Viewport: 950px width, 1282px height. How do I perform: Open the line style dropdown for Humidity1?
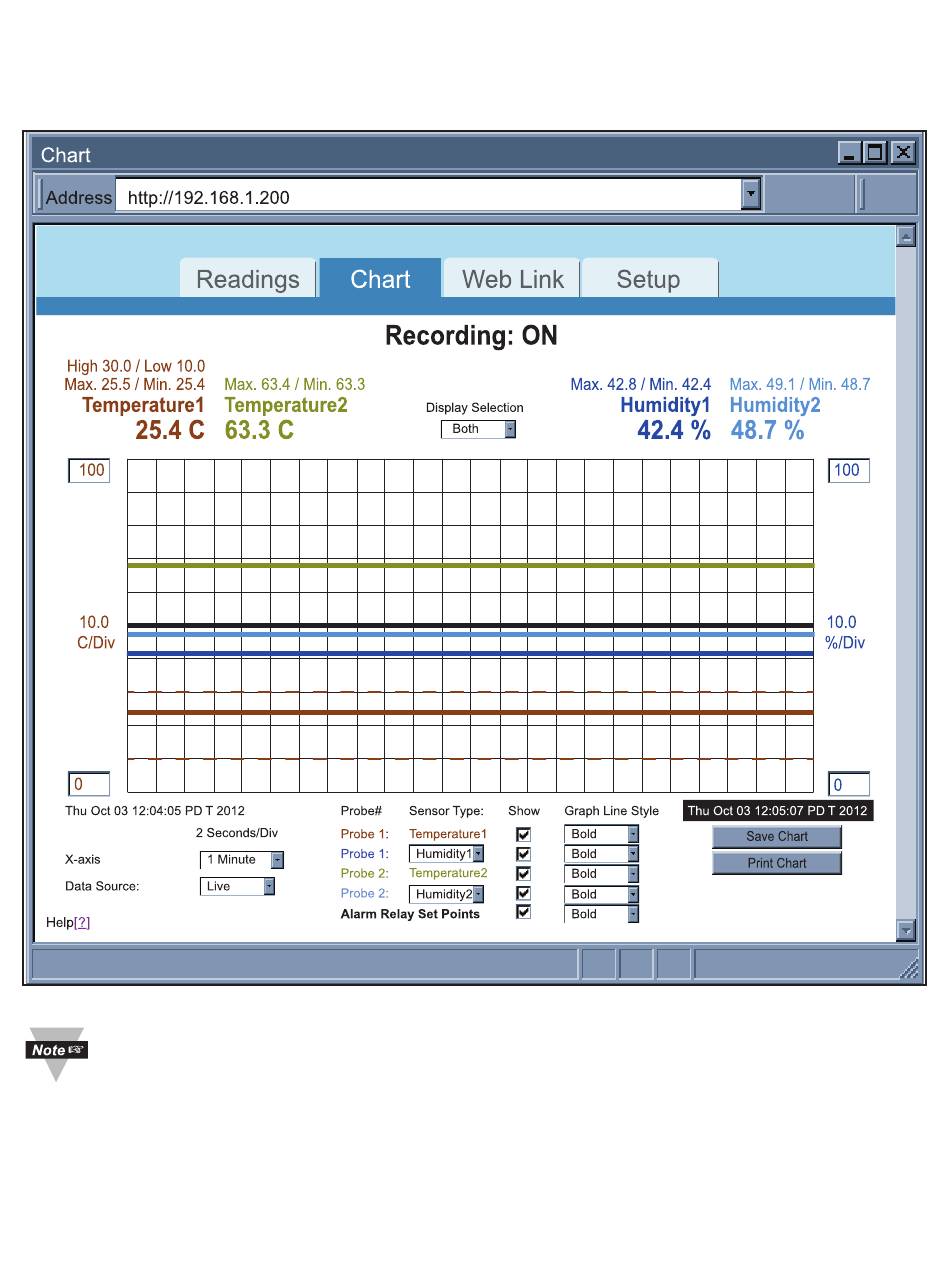click(x=601, y=854)
